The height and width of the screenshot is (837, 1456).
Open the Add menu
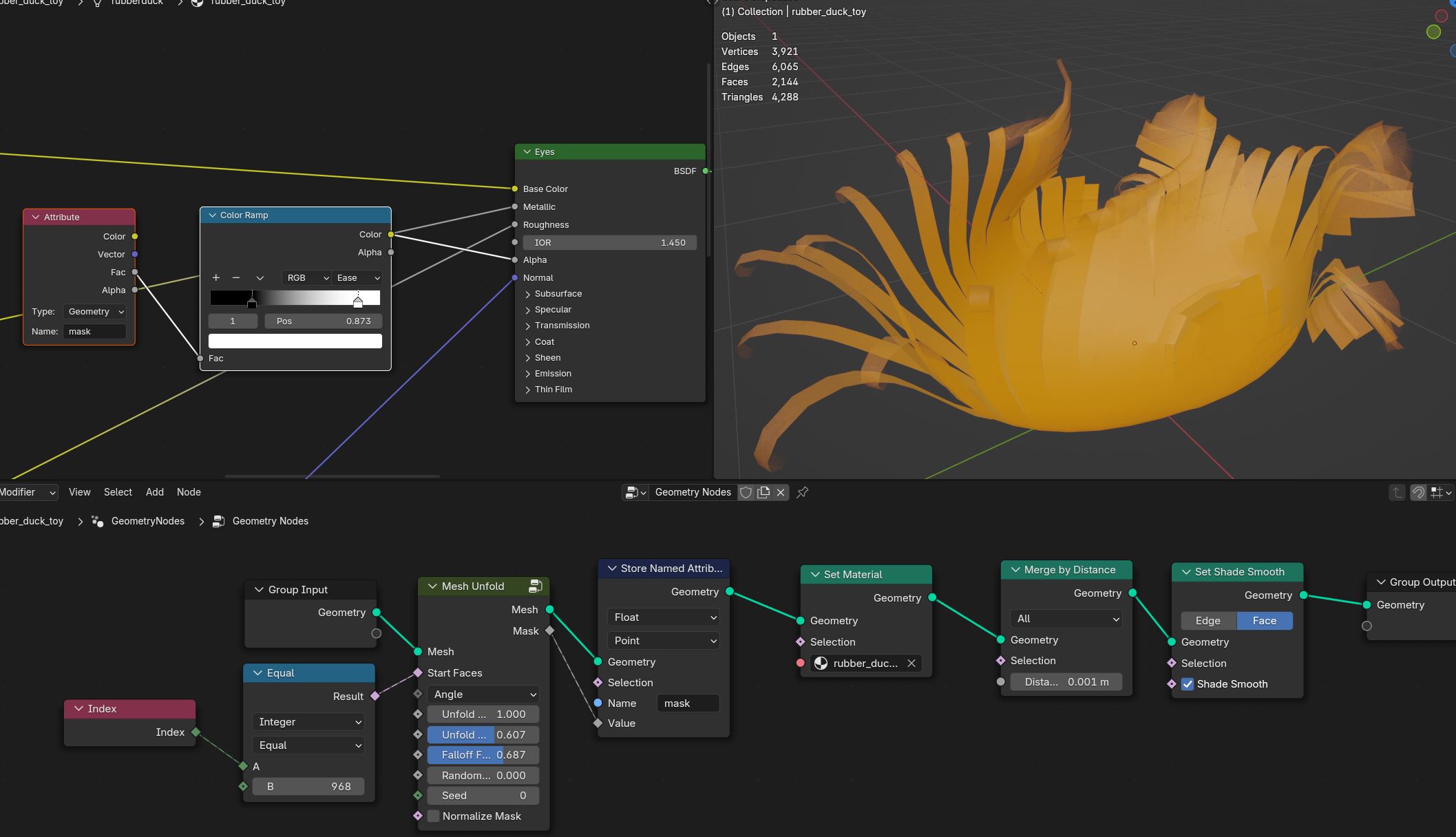[x=155, y=492]
